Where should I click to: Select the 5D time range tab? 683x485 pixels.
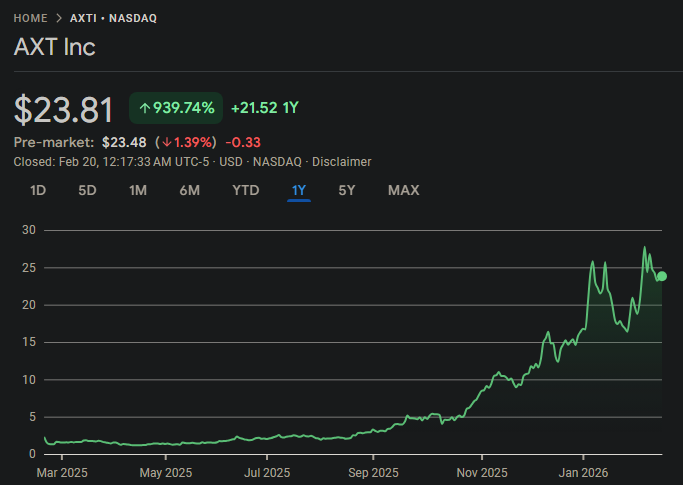[87, 190]
